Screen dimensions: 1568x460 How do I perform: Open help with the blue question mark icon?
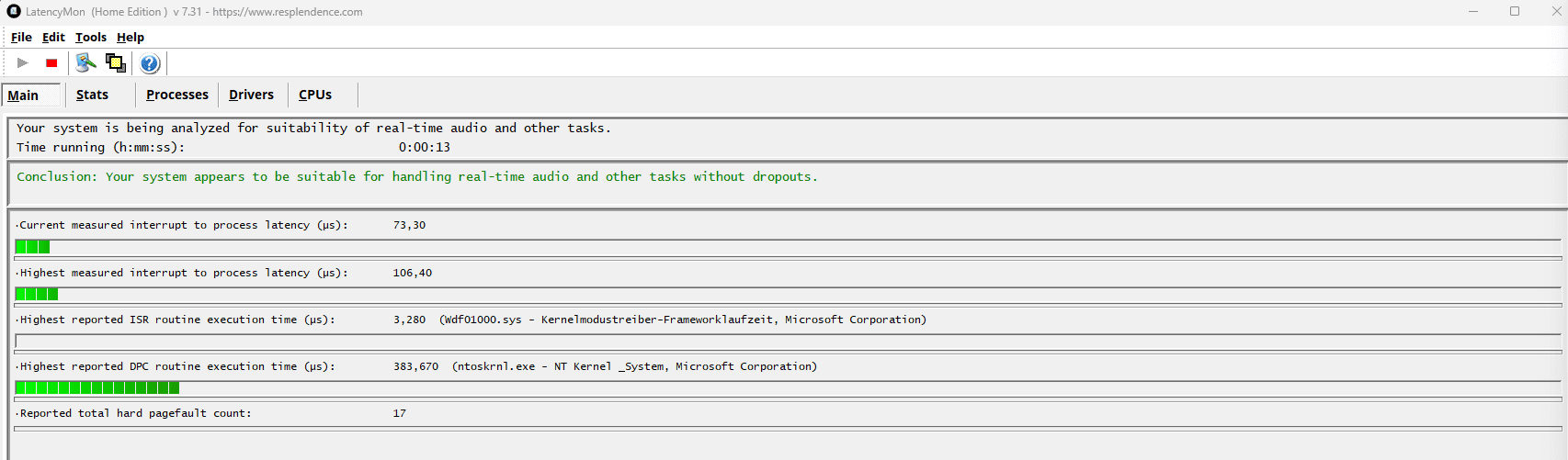click(150, 63)
